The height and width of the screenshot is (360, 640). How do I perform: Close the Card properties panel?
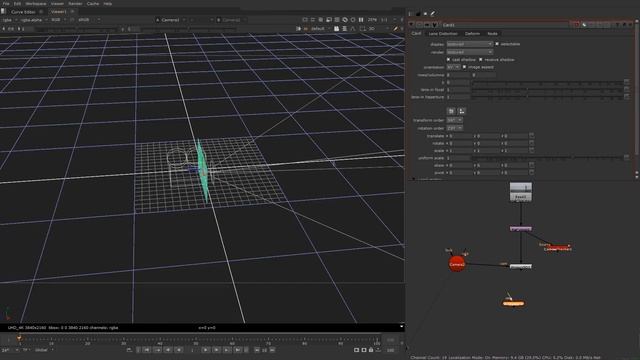[631, 25]
